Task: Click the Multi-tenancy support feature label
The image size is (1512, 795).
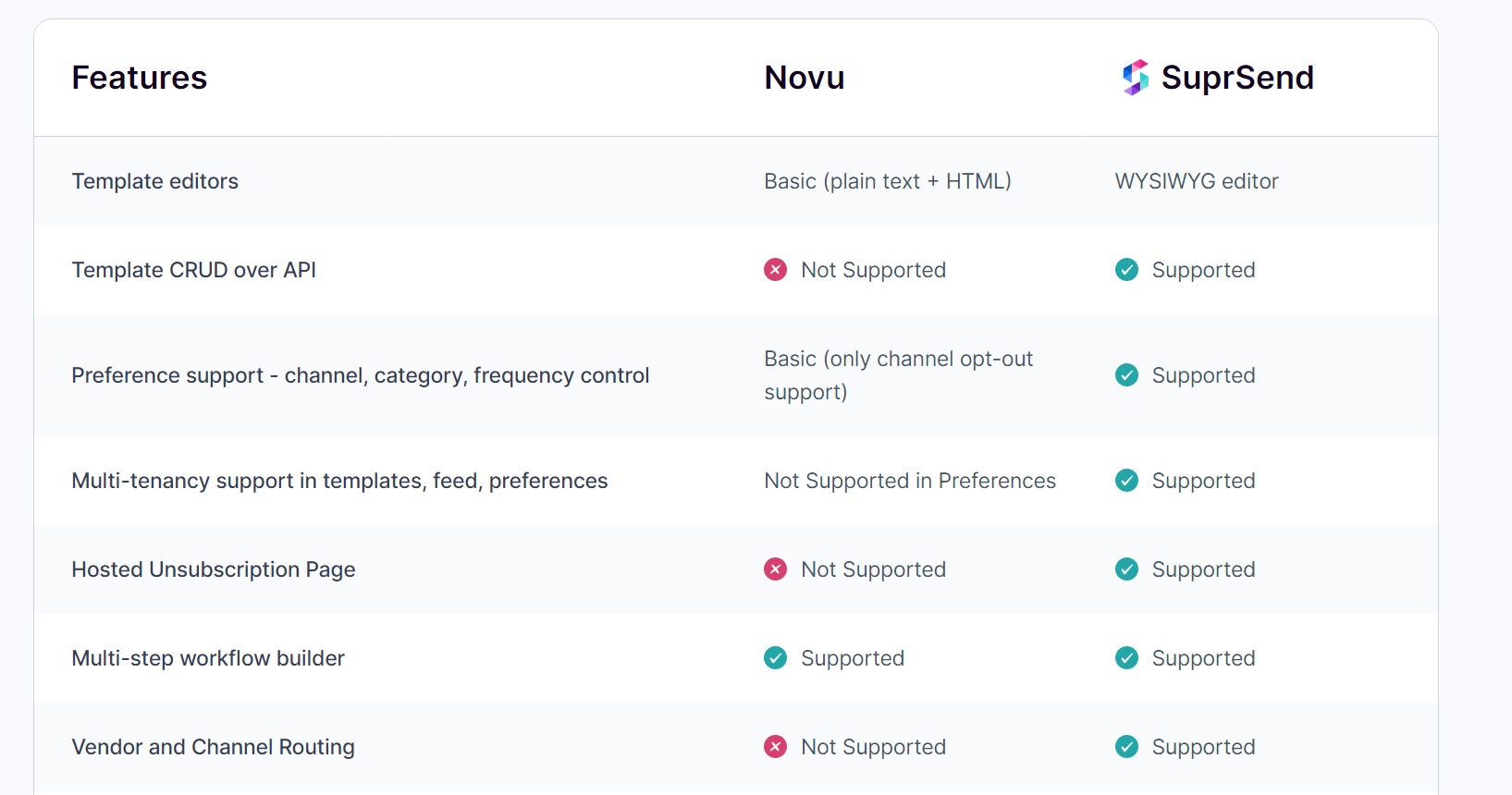Action: 339,481
